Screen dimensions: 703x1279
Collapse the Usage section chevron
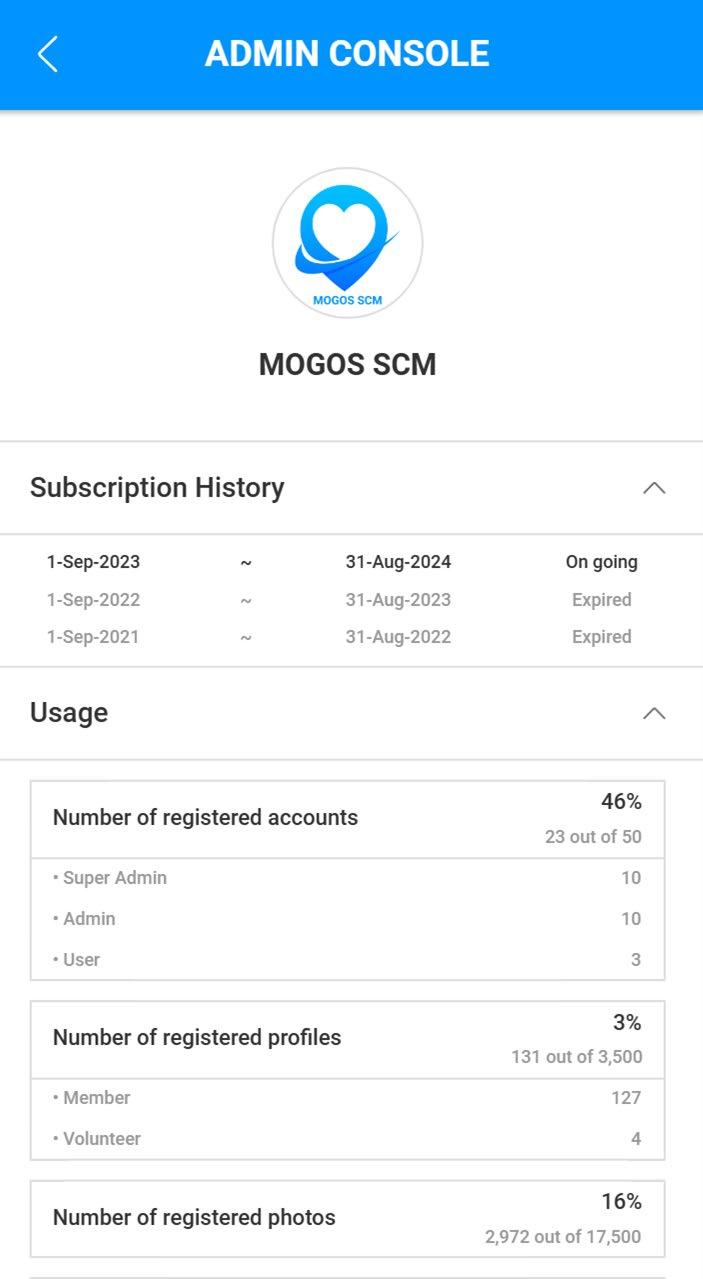click(x=653, y=713)
